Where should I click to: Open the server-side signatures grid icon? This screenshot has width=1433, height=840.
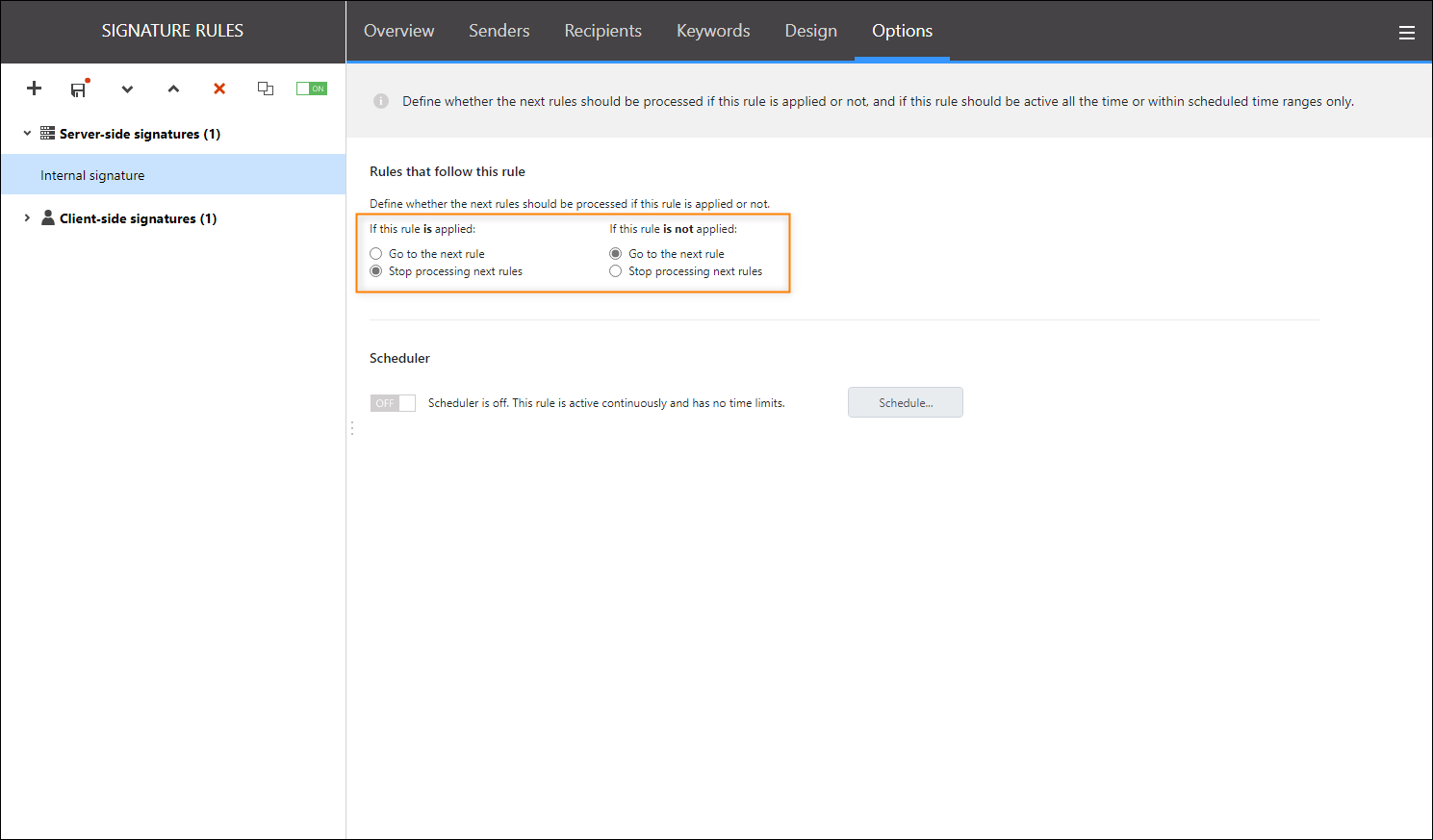pos(47,133)
